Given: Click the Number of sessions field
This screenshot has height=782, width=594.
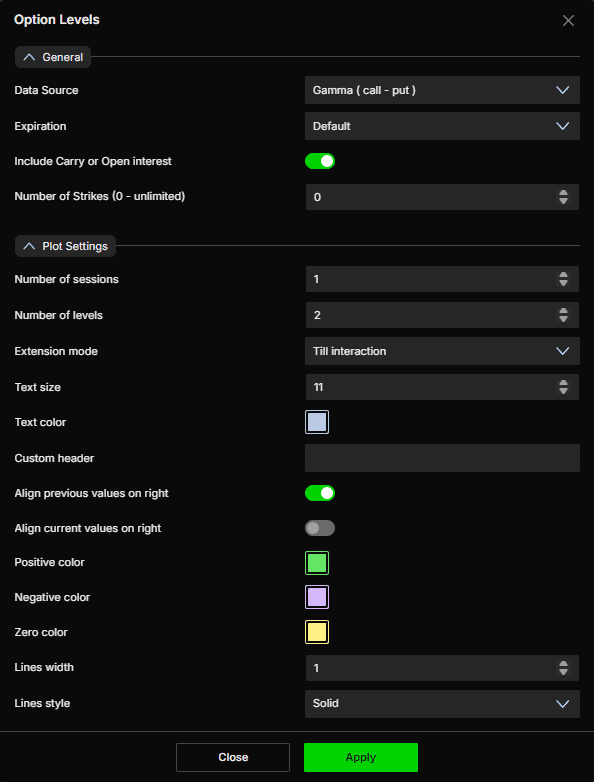Looking at the screenshot, I should tap(442, 279).
